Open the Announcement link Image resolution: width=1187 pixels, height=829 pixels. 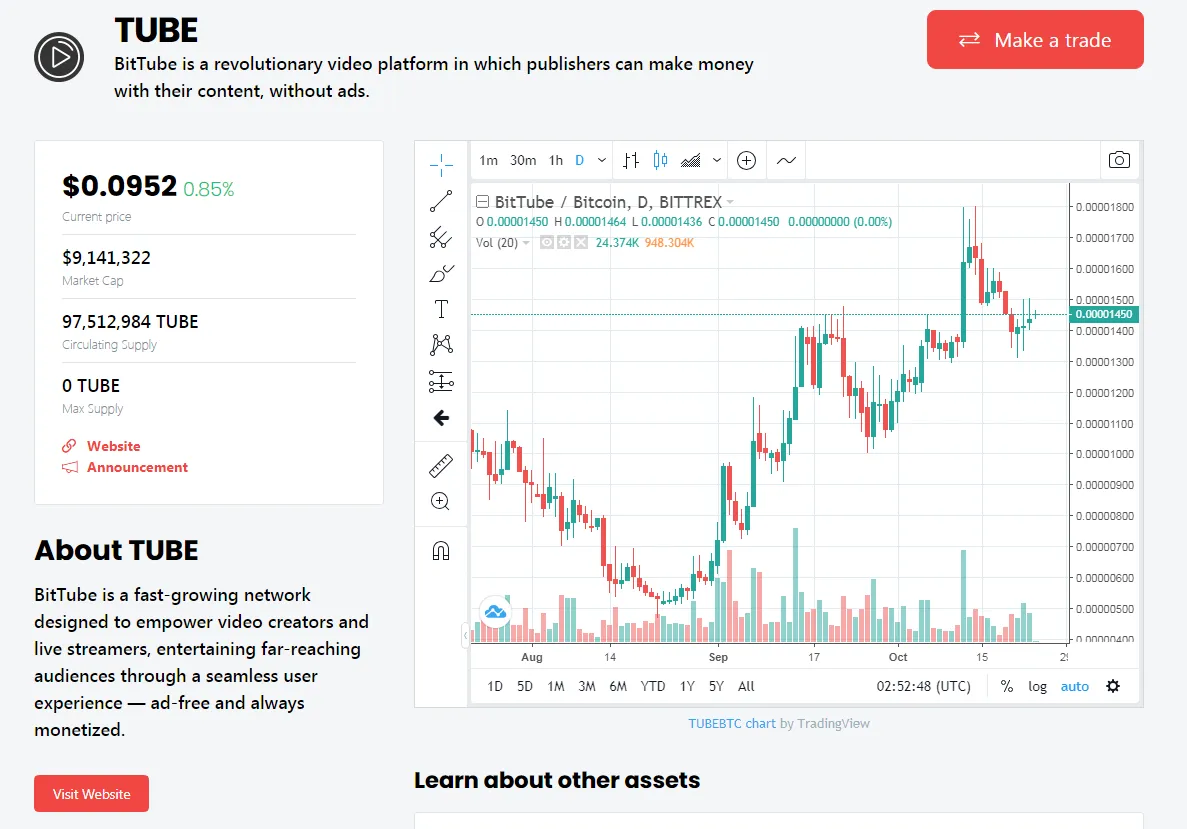coord(137,467)
